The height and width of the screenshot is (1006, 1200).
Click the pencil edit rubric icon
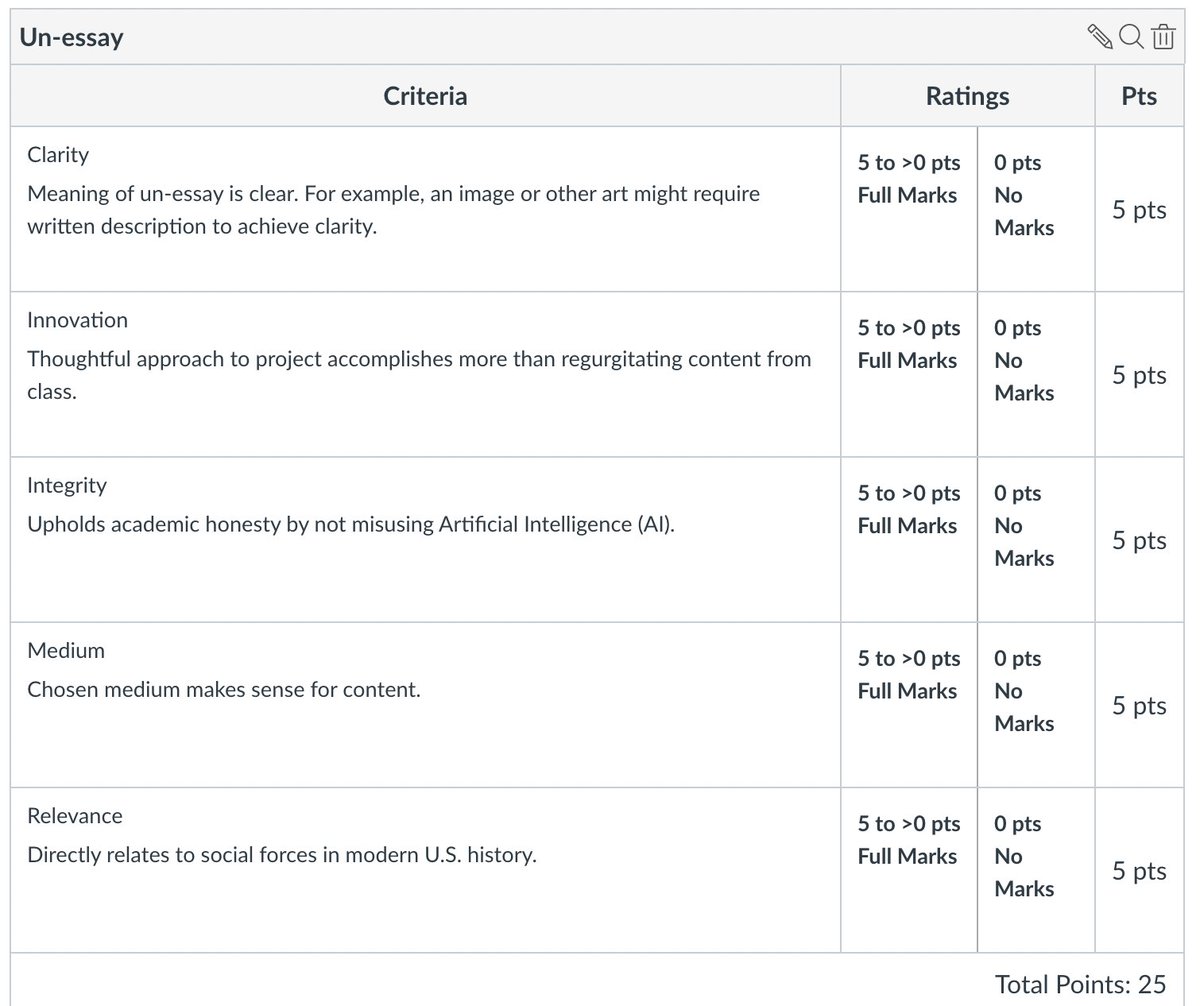pos(1099,38)
